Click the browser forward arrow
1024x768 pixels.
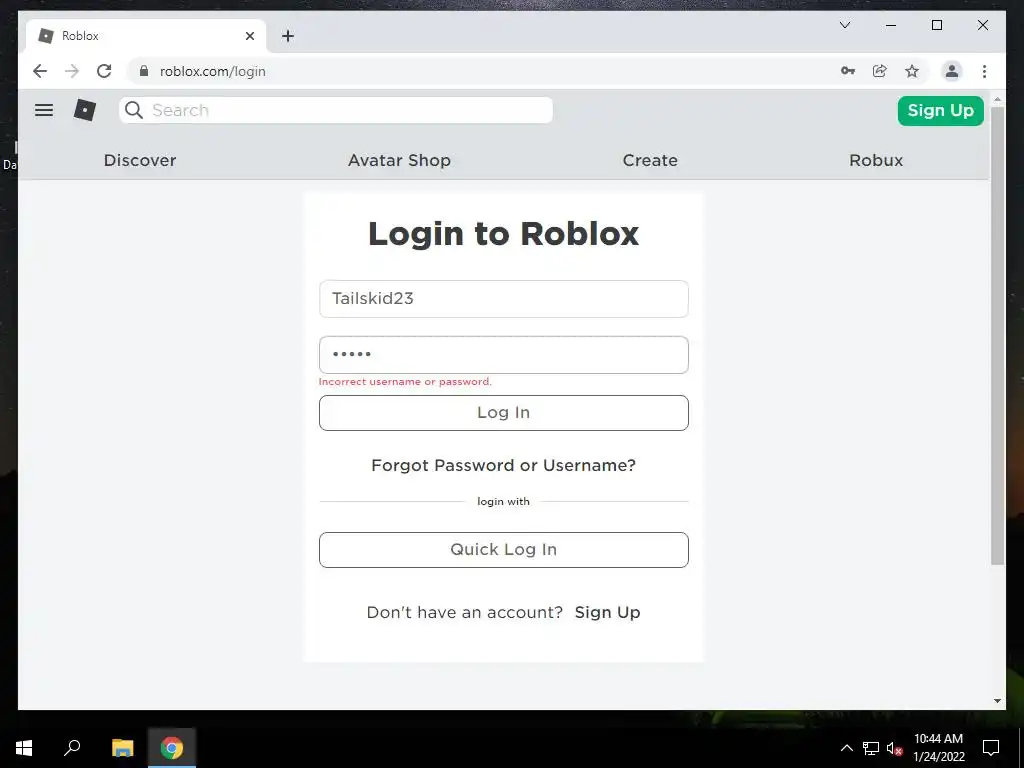pos(72,71)
